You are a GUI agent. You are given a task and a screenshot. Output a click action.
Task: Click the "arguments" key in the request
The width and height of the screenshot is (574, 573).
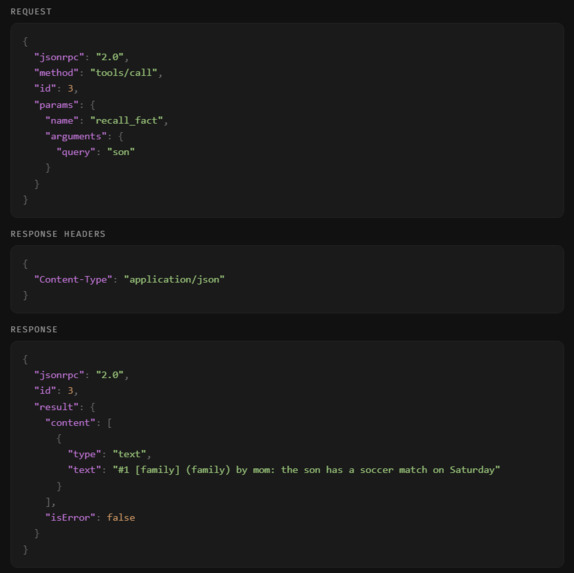pyautogui.click(x=76, y=136)
